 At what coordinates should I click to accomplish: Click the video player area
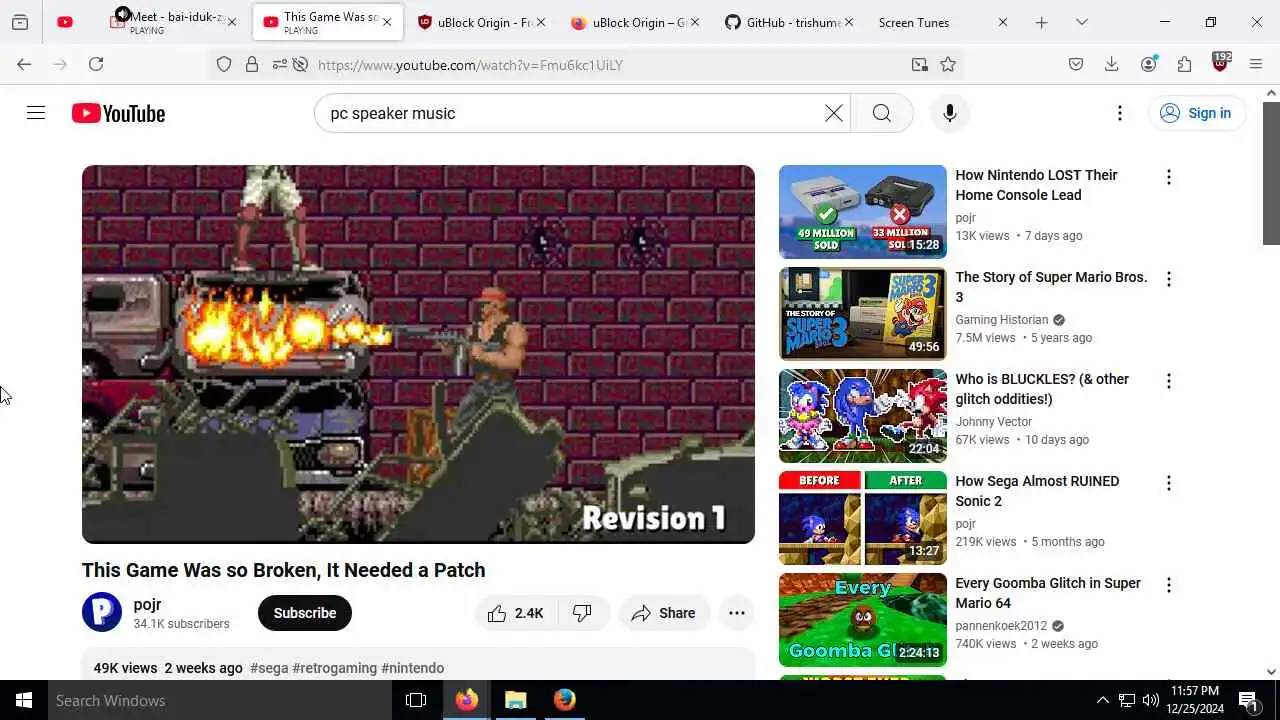click(x=418, y=354)
